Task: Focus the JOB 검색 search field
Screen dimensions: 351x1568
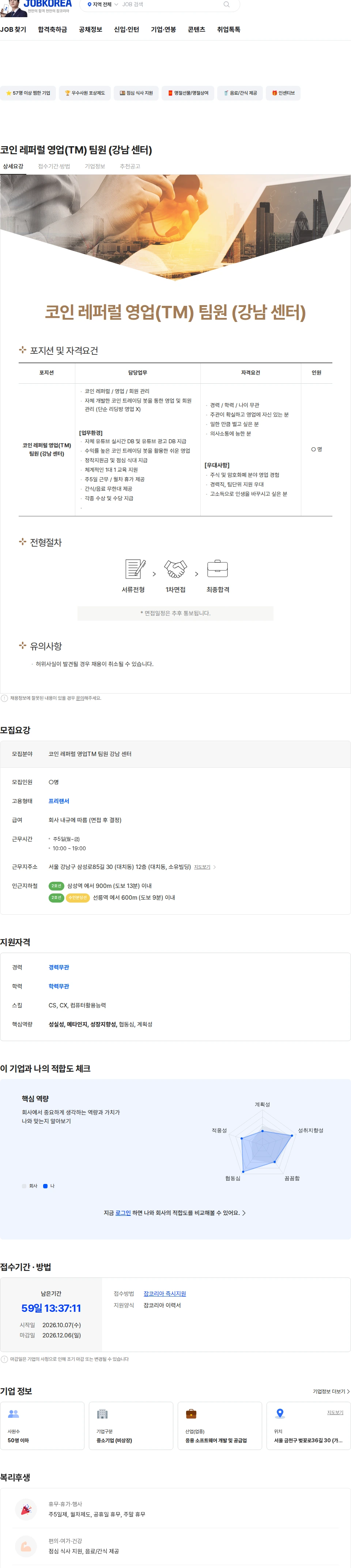Action: pyautogui.click(x=170, y=4)
